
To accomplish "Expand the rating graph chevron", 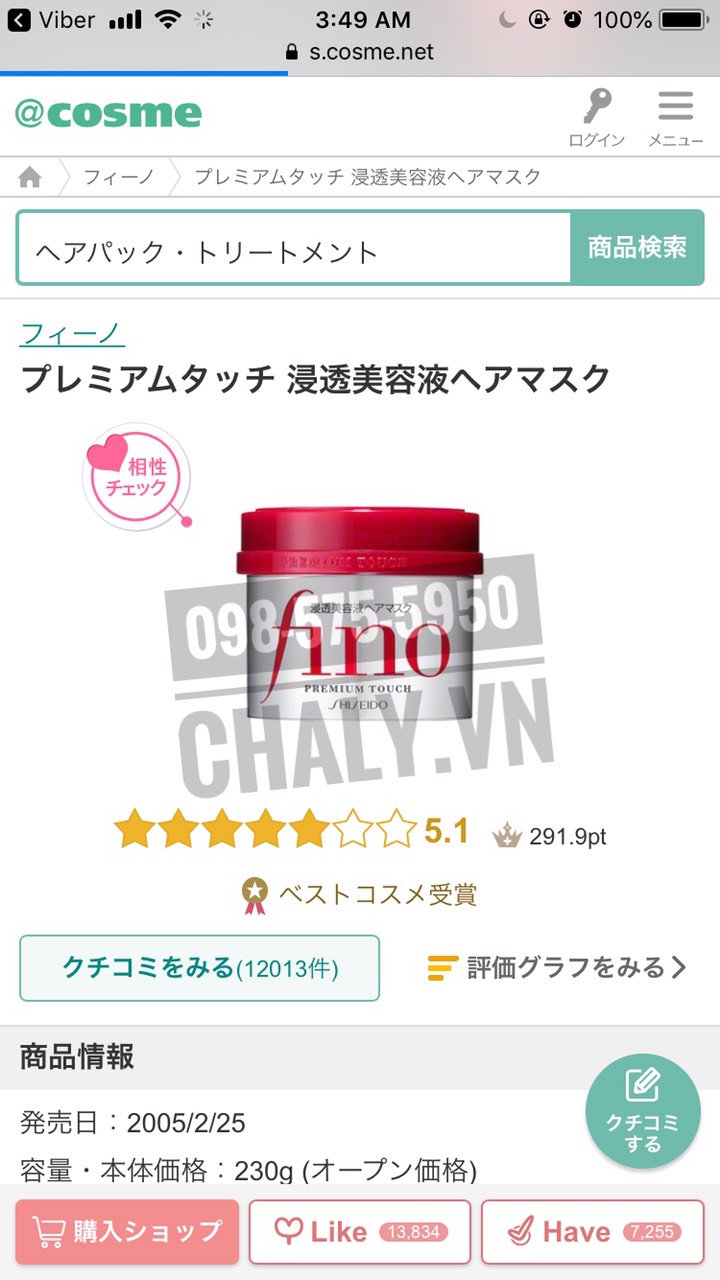I will tap(679, 967).
